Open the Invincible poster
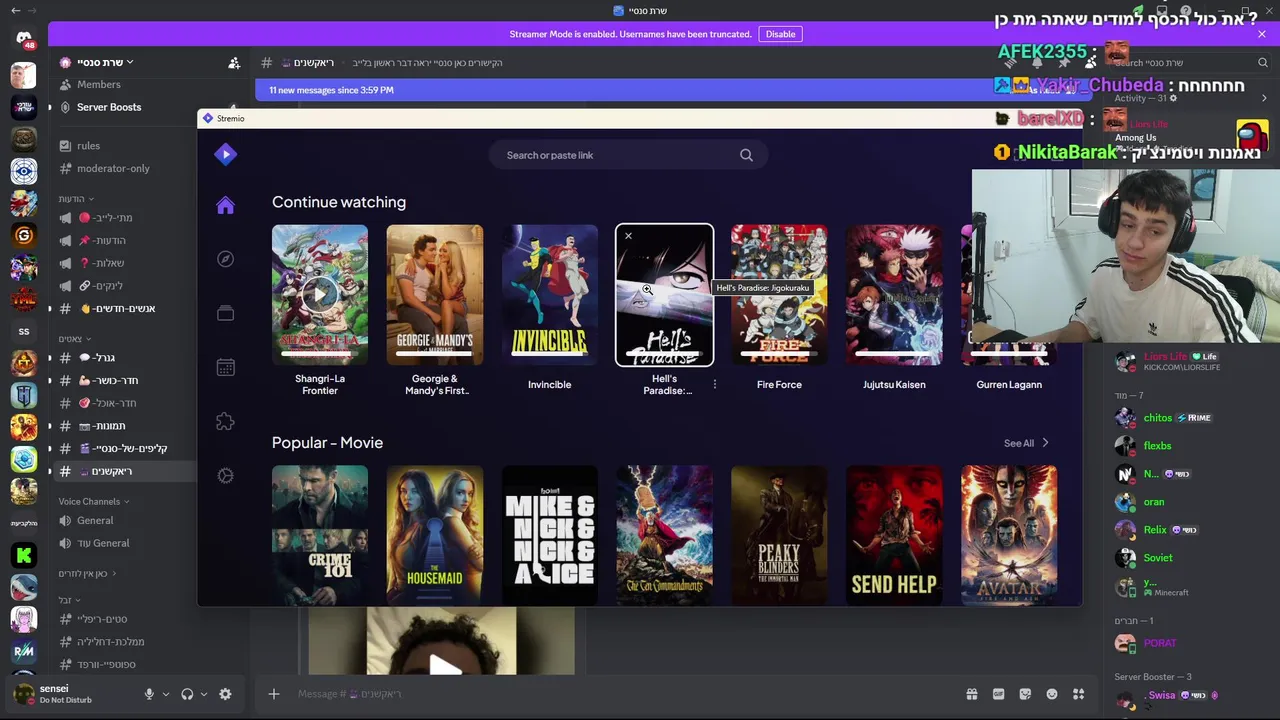 [550, 295]
